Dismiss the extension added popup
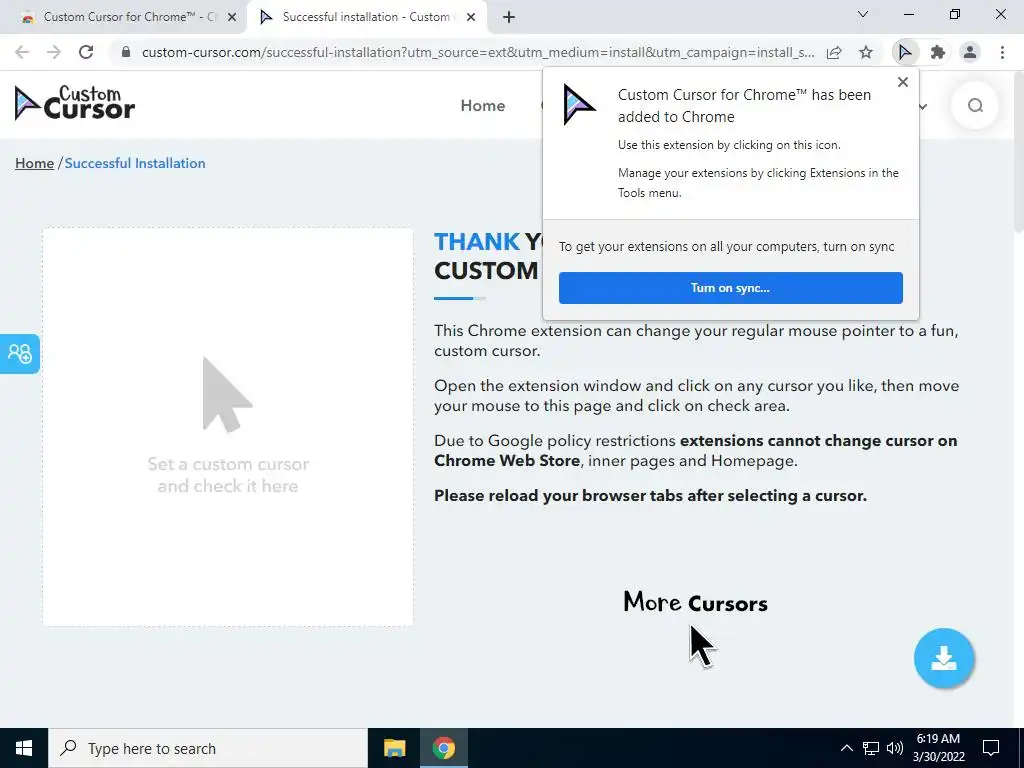The width and height of the screenshot is (1024, 768). [903, 82]
